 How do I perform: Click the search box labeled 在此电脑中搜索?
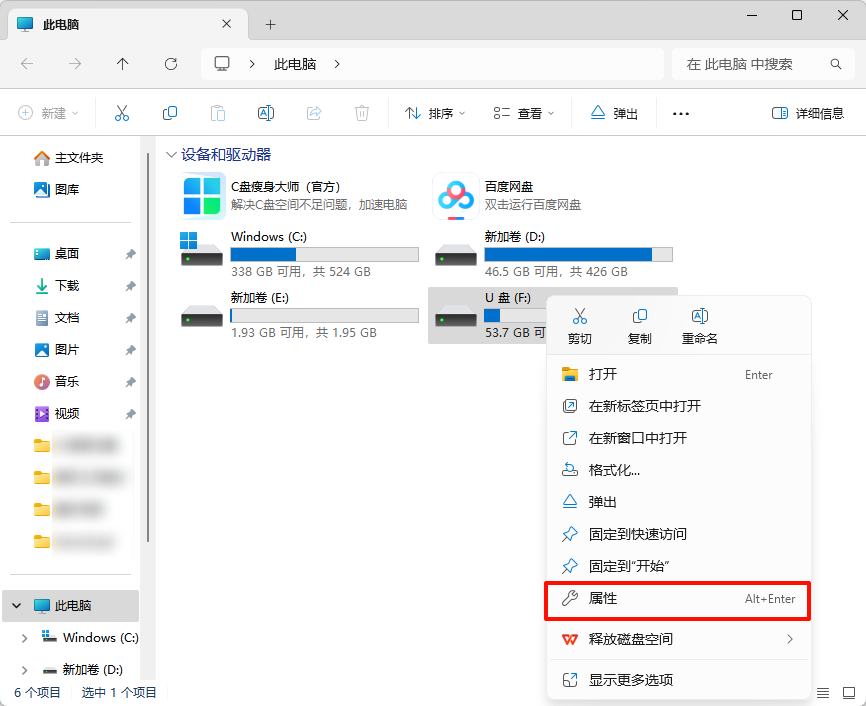pyautogui.click(x=755, y=63)
